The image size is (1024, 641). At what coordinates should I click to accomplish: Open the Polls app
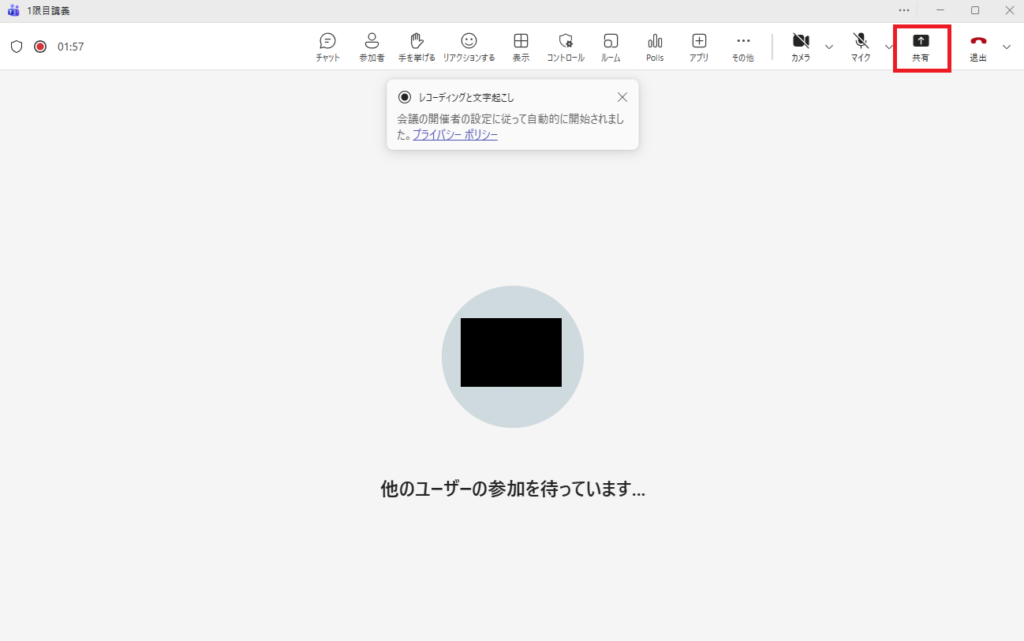(655, 46)
